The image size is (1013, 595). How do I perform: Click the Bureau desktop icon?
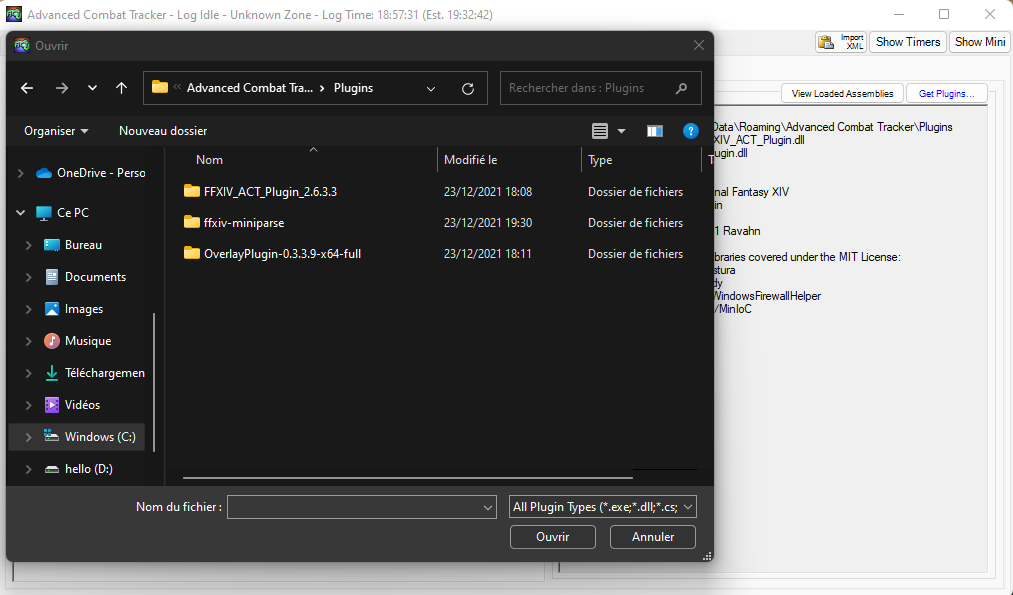click(52, 245)
